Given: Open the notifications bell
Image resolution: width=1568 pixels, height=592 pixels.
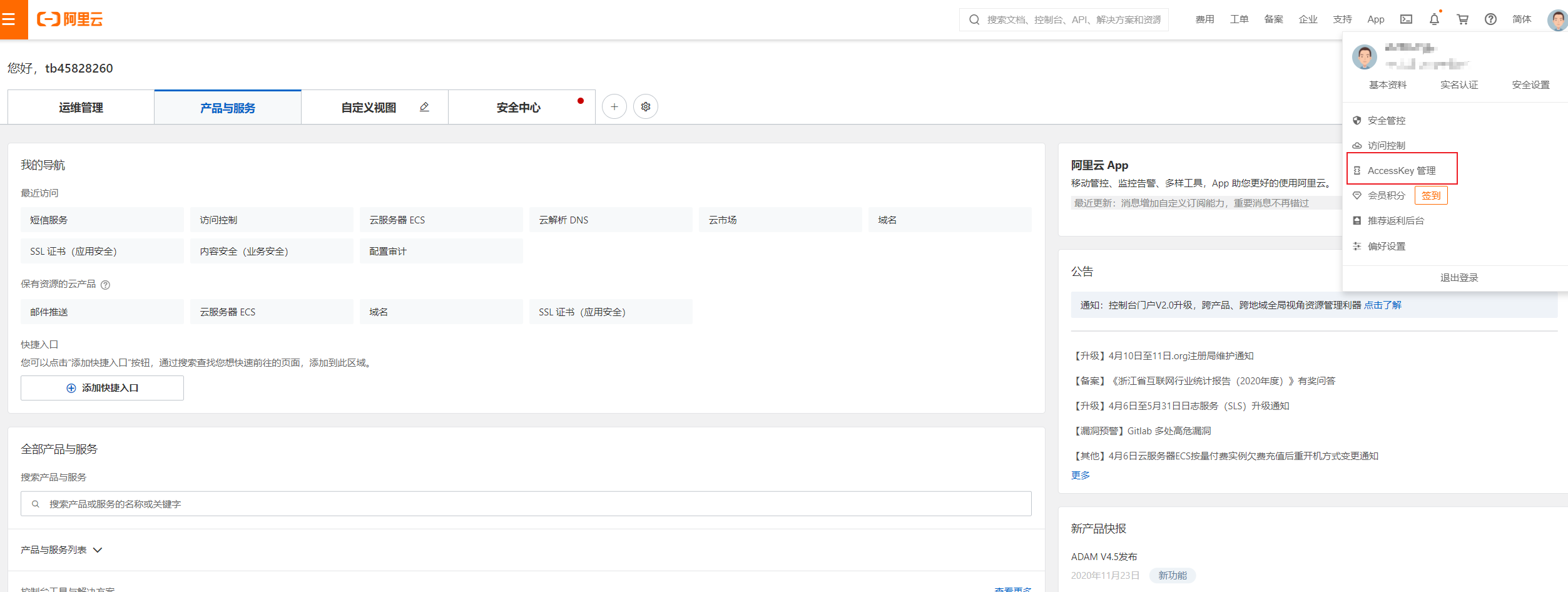Looking at the screenshot, I should (x=1434, y=19).
